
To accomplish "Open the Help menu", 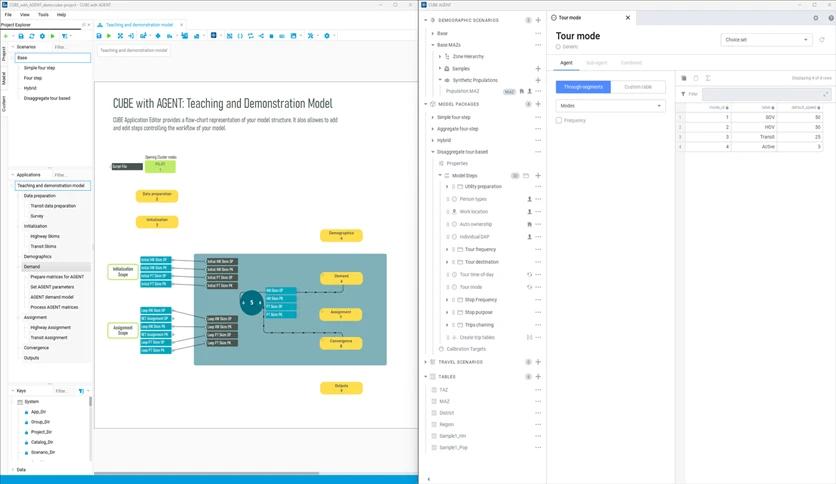I will (x=61, y=14).
